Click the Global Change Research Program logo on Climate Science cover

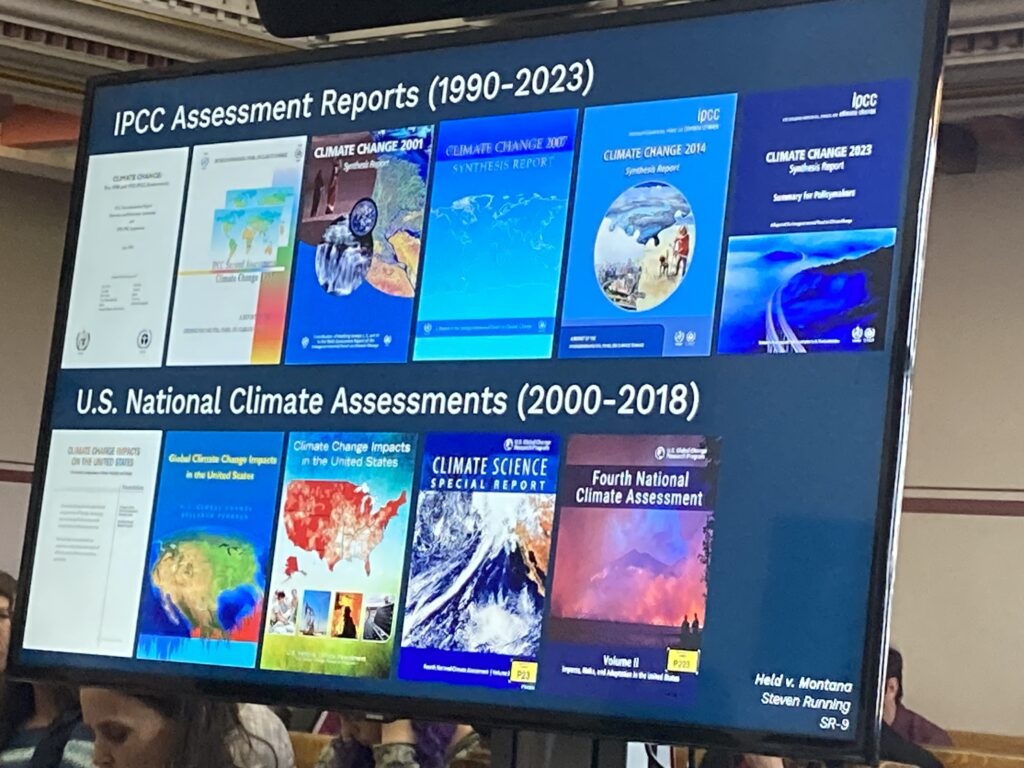click(x=528, y=445)
